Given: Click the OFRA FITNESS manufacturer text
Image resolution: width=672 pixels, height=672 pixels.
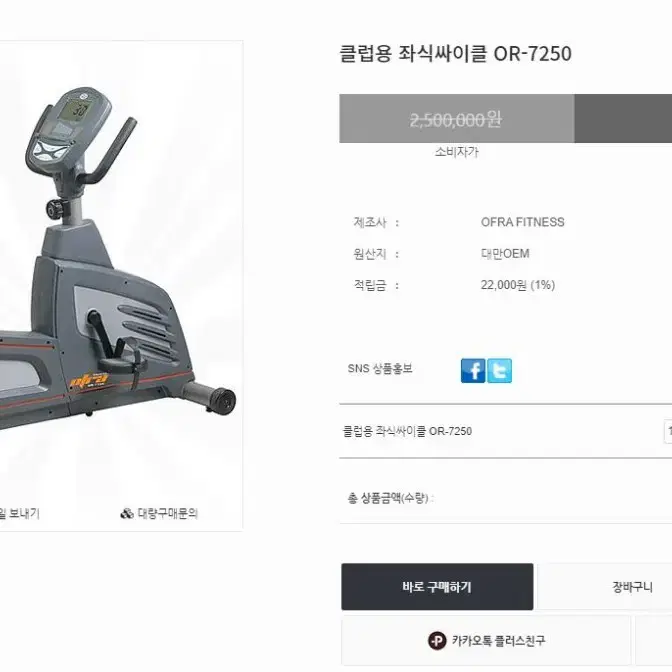Looking at the screenshot, I should [522, 222].
